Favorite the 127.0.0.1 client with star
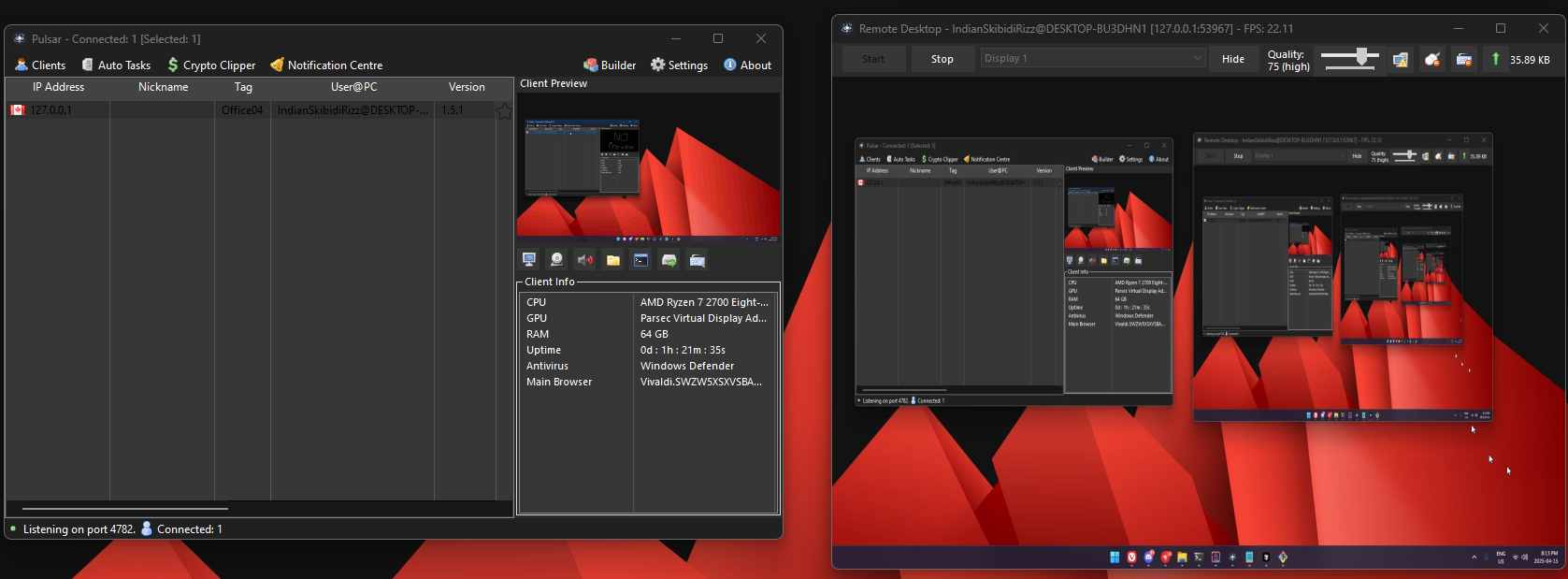Image resolution: width=1568 pixels, height=579 pixels. (504, 111)
